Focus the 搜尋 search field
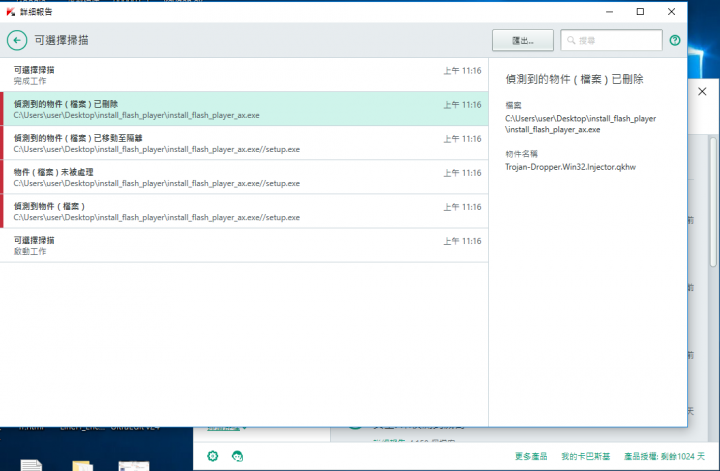720x471 pixels. coord(611,40)
